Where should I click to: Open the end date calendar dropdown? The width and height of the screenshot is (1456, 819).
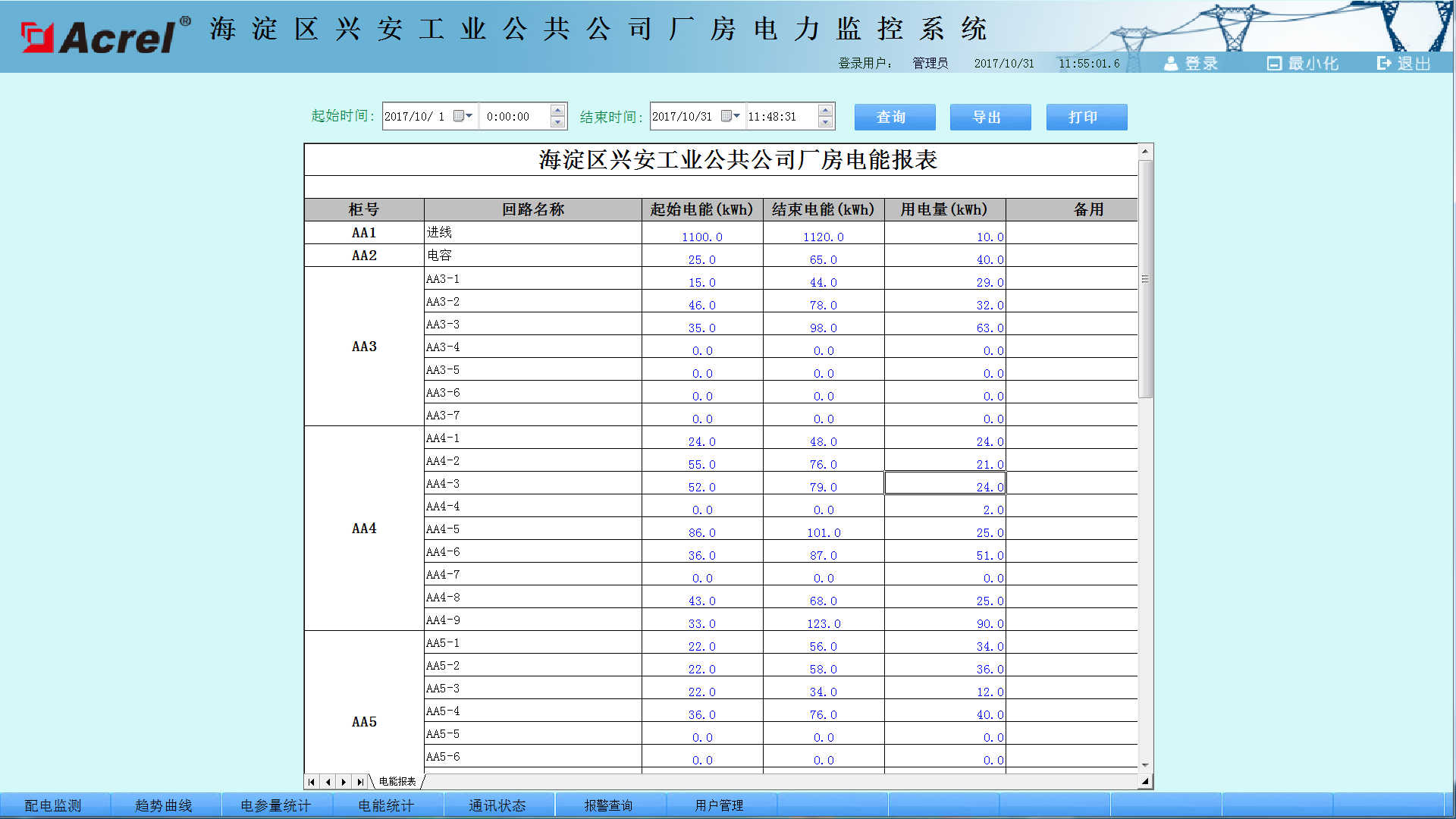click(x=731, y=116)
